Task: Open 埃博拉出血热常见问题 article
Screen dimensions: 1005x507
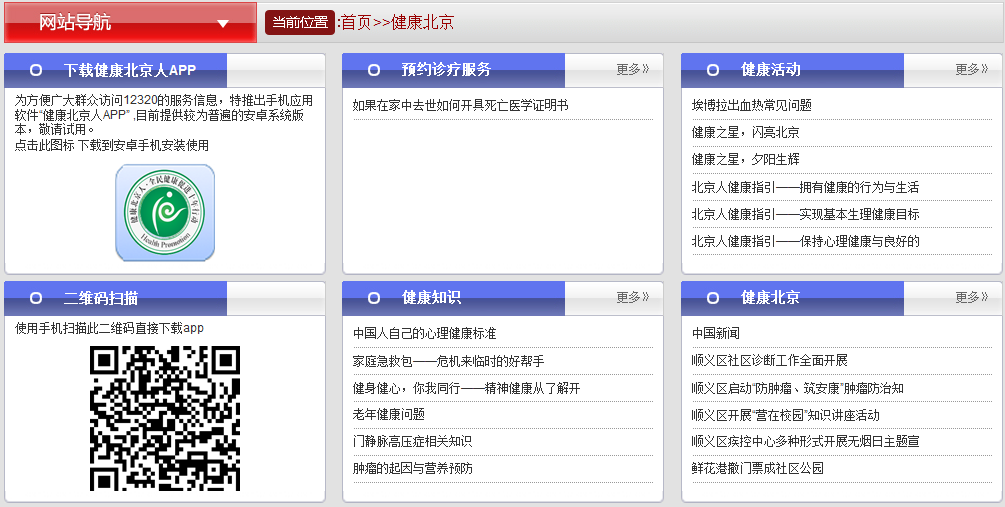Action: pyautogui.click(x=752, y=105)
